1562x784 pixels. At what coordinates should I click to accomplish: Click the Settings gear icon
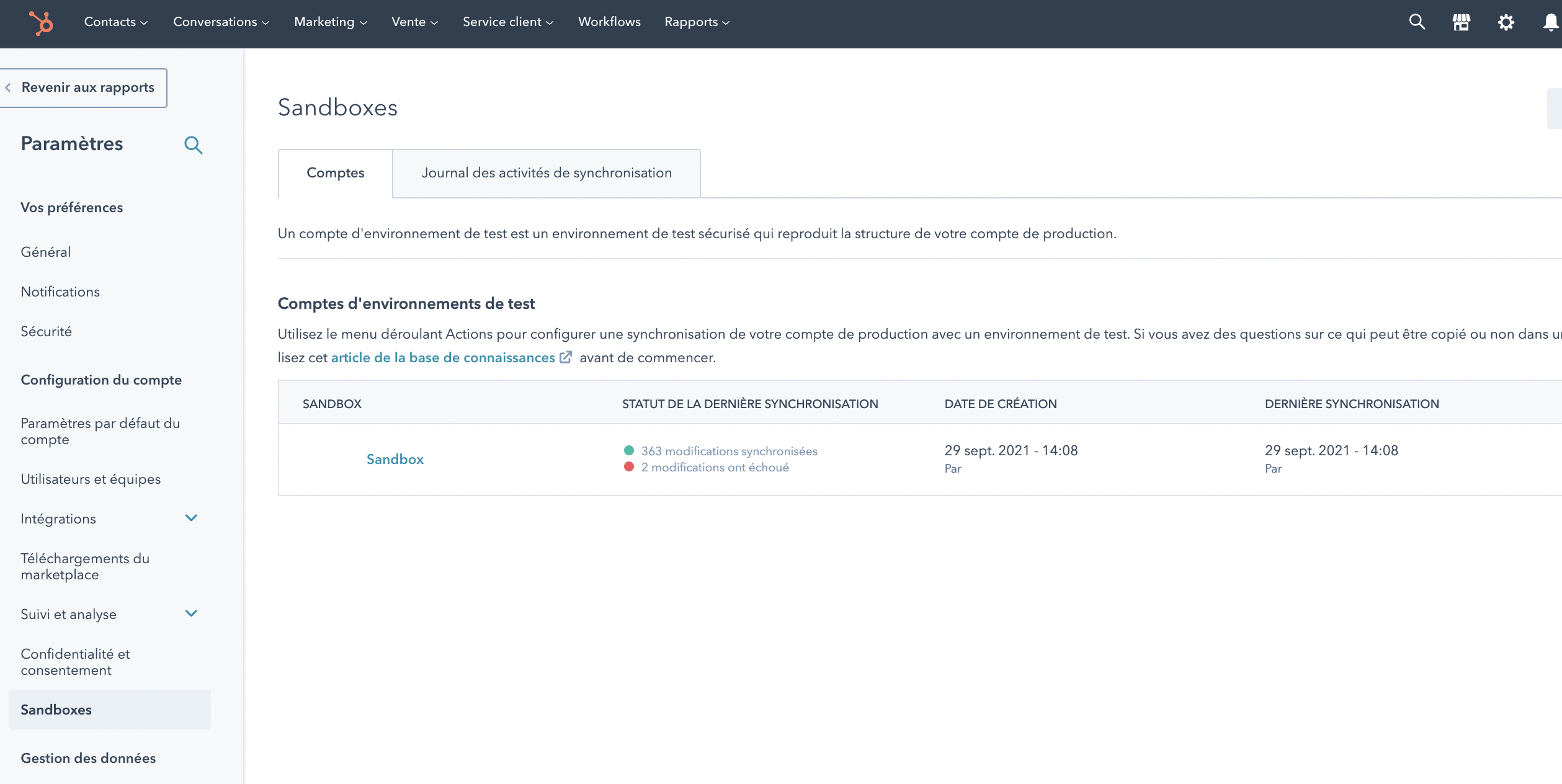1506,22
